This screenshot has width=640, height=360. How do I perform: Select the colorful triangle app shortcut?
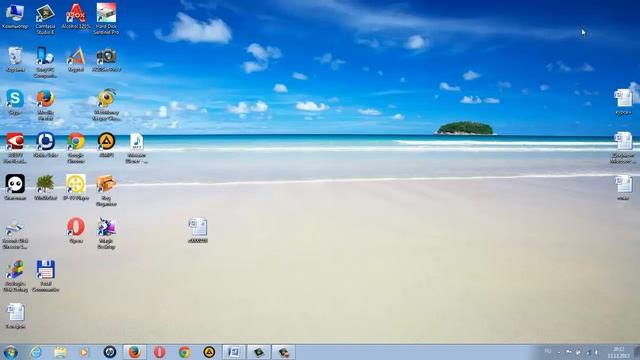point(76,60)
